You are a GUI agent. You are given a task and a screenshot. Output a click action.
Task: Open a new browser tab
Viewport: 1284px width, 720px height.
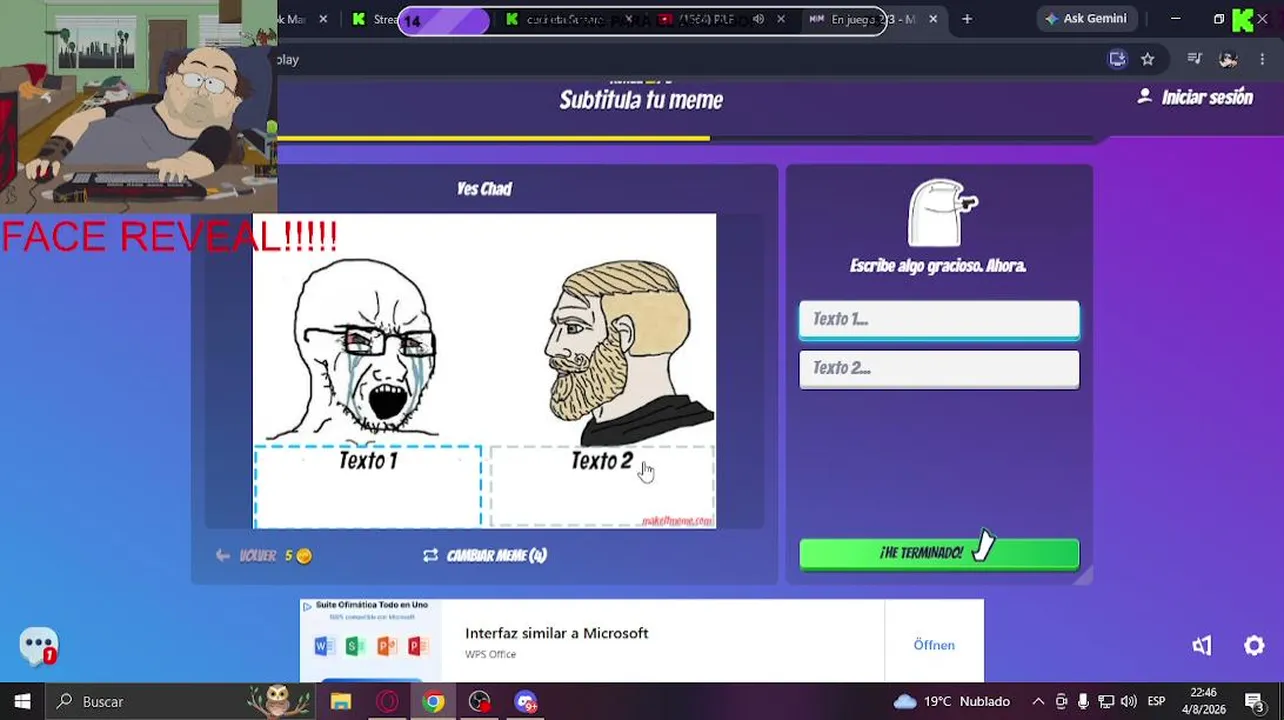coord(967,18)
